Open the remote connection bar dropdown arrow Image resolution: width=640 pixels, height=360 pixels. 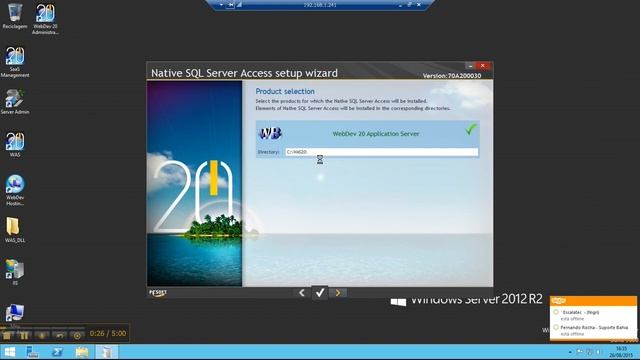pyautogui.click(x=221, y=5)
